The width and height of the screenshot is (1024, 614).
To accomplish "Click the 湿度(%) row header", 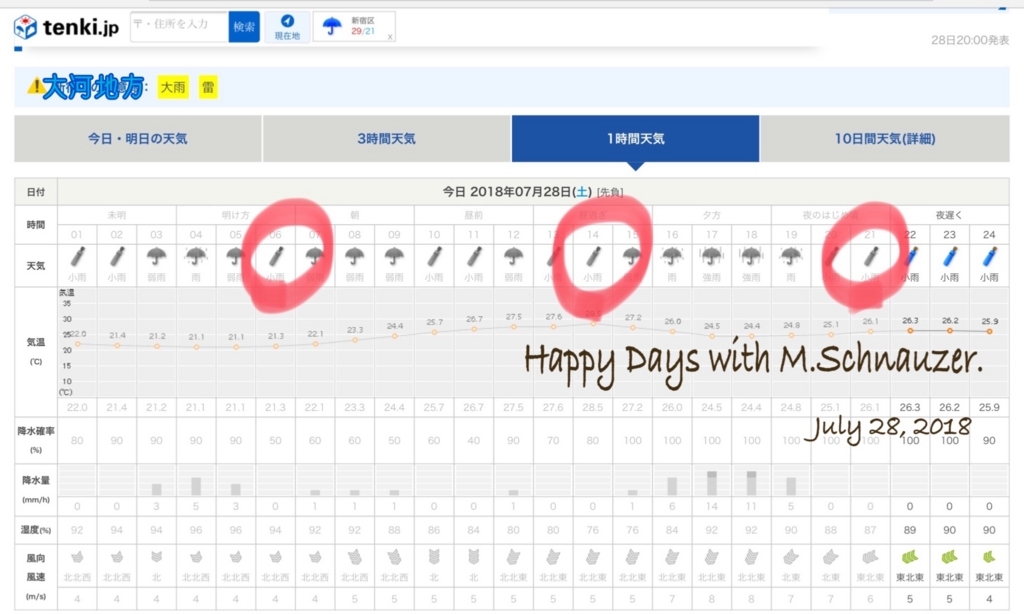I will click(36, 530).
